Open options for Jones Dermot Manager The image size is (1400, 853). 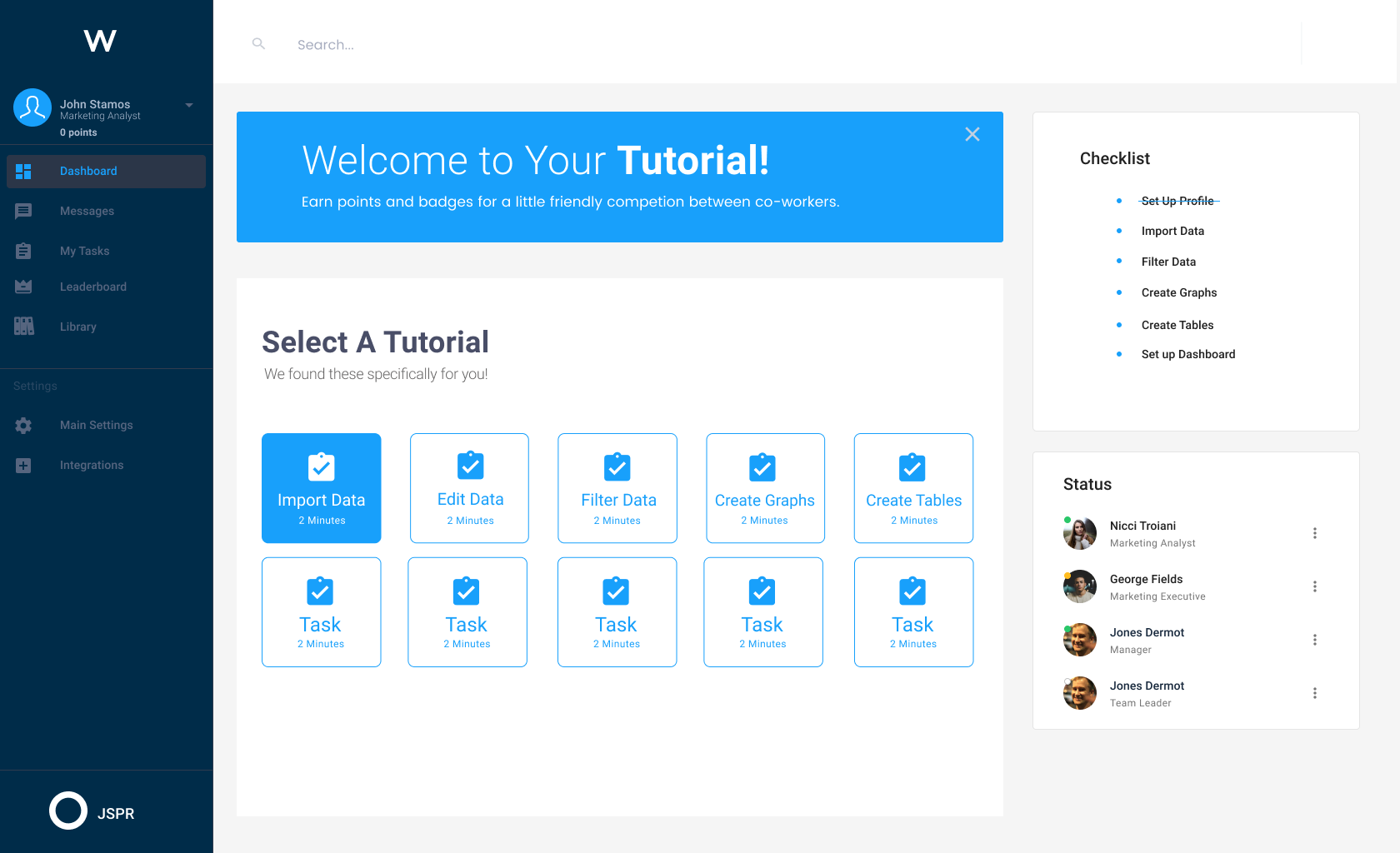tap(1315, 640)
